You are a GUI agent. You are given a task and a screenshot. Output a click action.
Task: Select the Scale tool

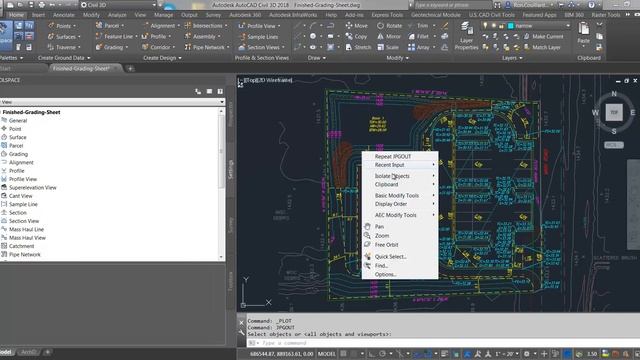tap(388, 47)
